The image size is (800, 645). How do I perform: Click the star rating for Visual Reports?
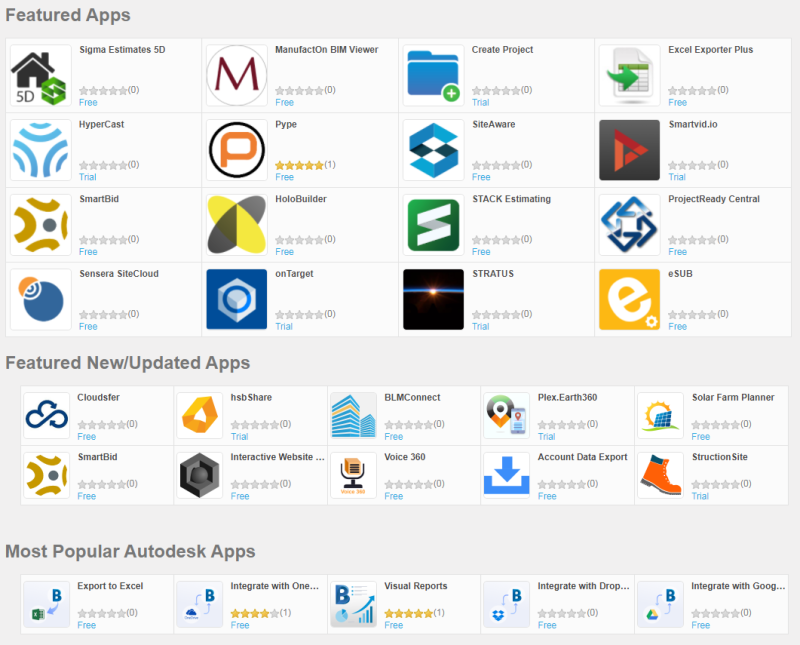[409, 613]
